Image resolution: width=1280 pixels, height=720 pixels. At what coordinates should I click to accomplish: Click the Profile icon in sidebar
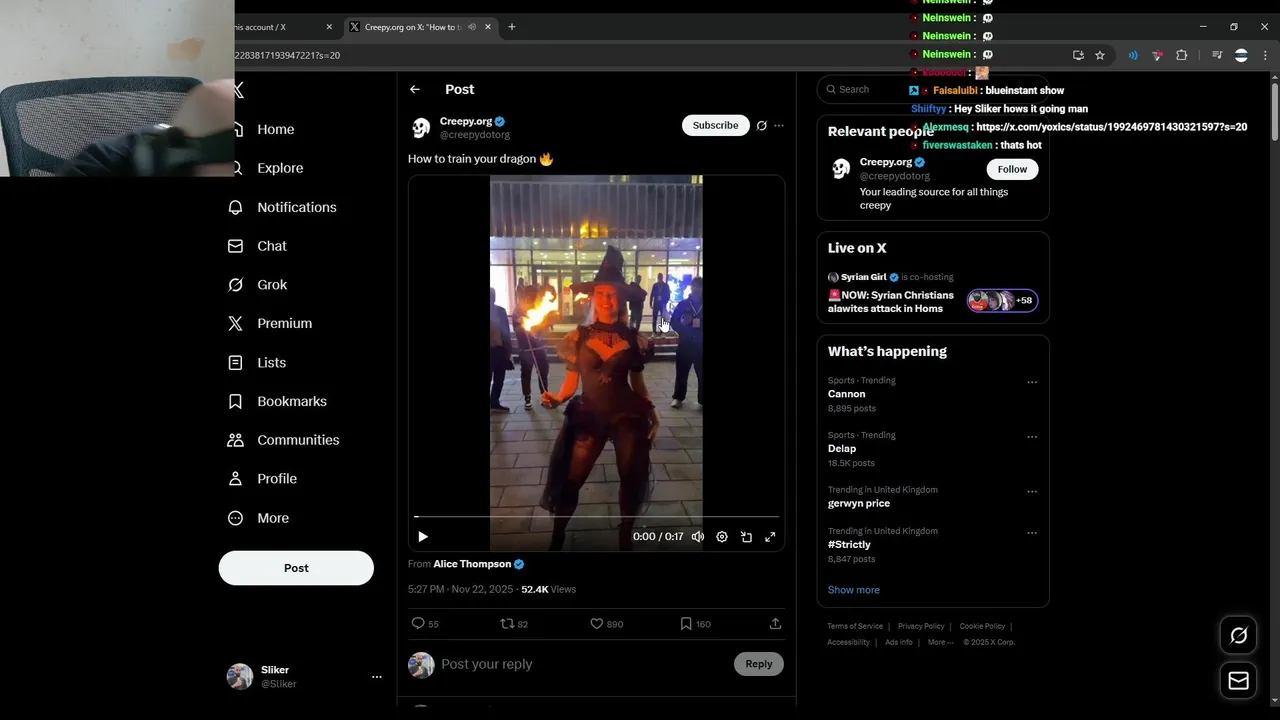point(236,479)
